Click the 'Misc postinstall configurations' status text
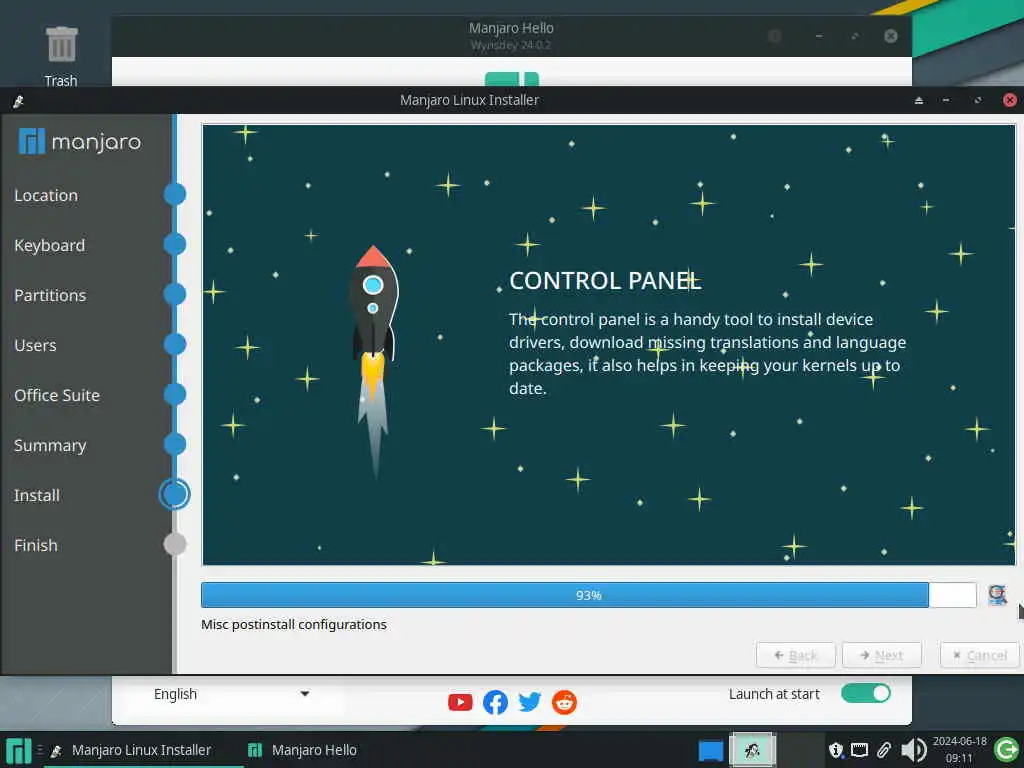Screen dimensions: 1024x768 (294, 624)
